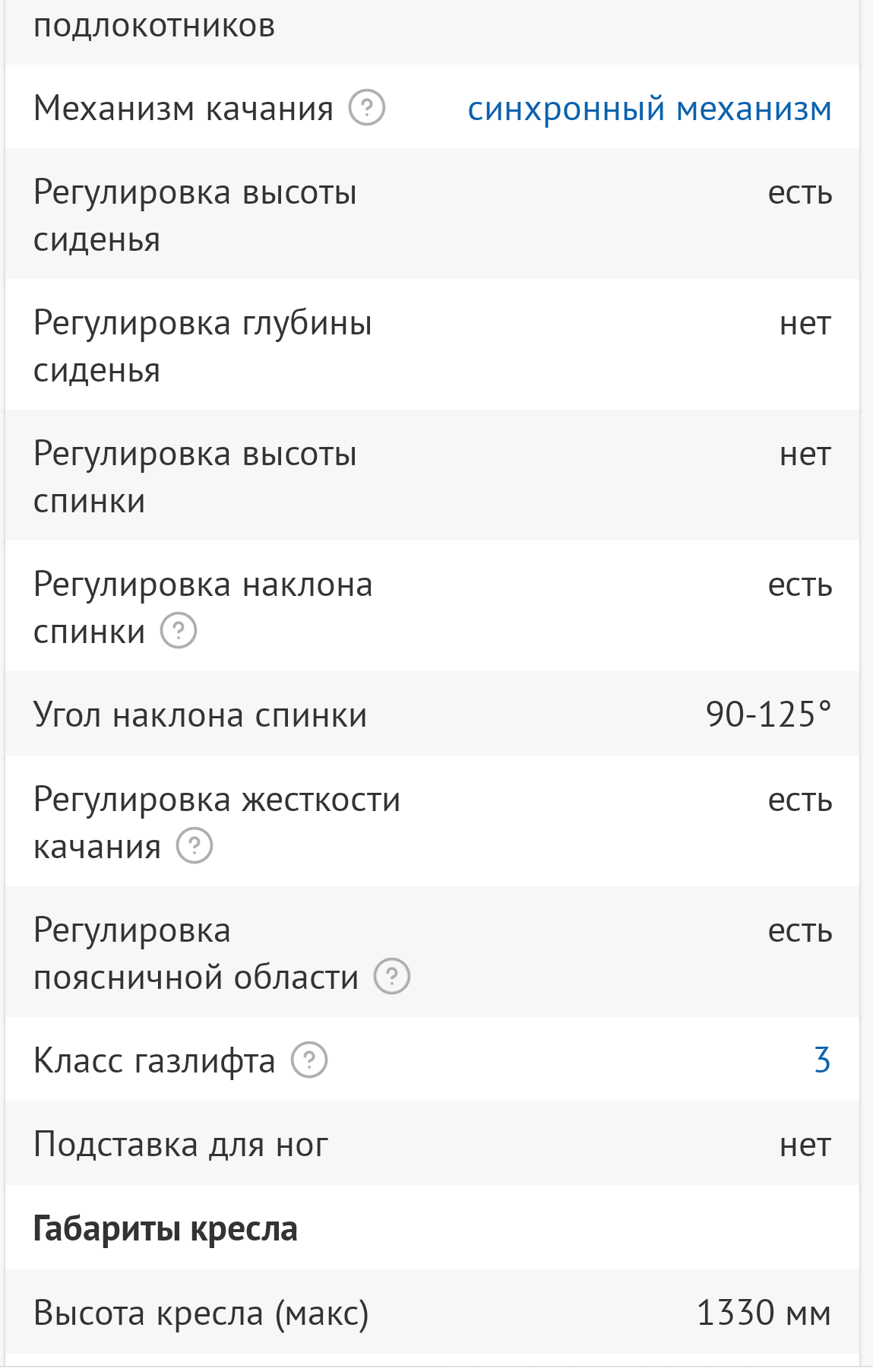Click есть value for Регулировка поясничной области

tap(799, 931)
